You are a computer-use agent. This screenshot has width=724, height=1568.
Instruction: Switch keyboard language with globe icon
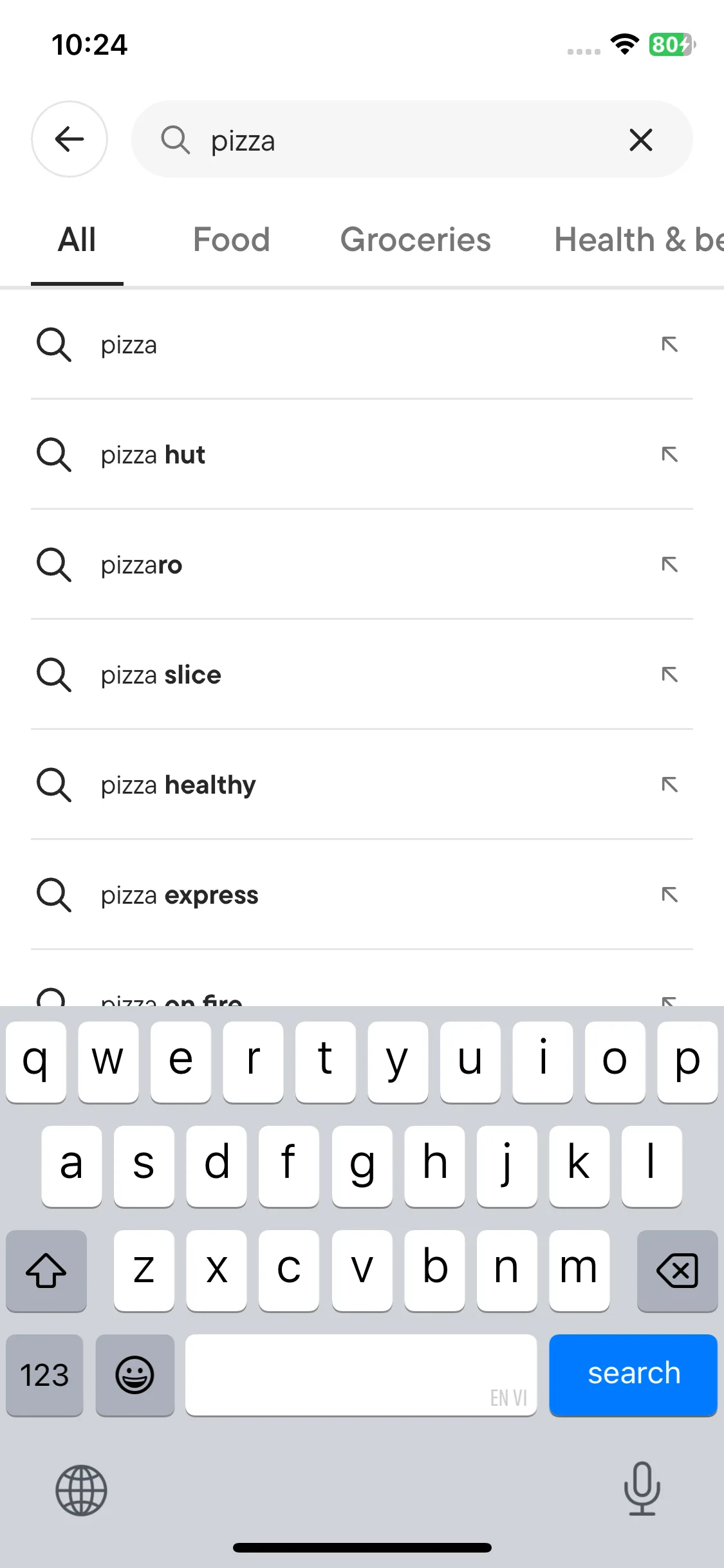(81, 1490)
